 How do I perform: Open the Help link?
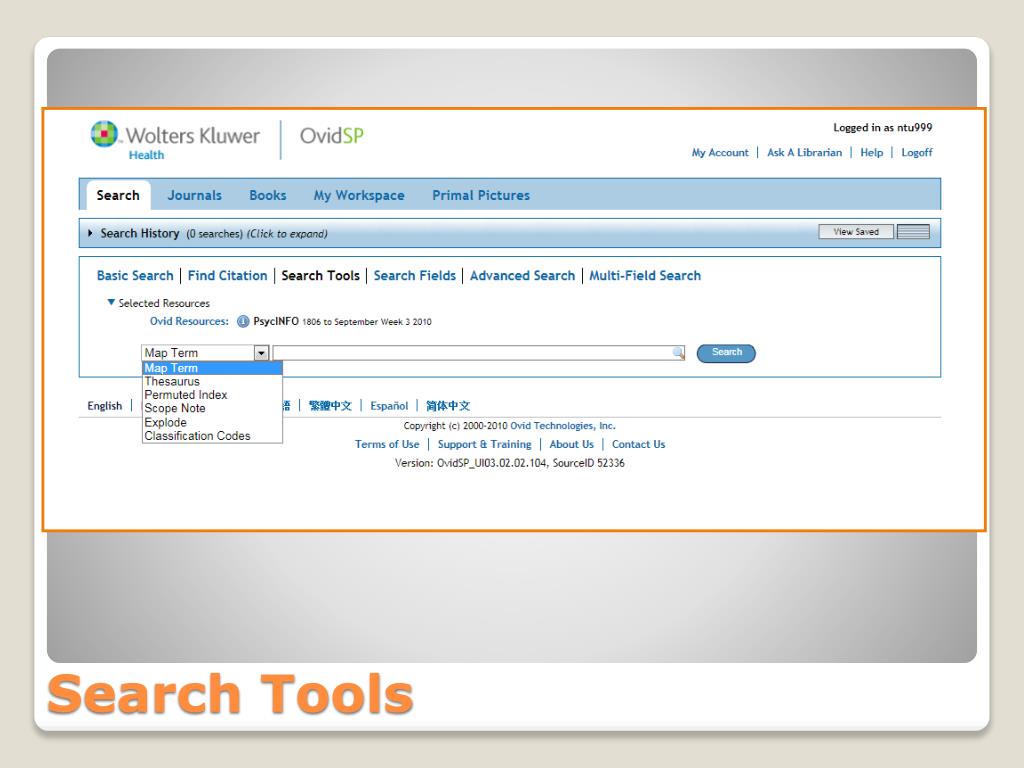tap(872, 152)
